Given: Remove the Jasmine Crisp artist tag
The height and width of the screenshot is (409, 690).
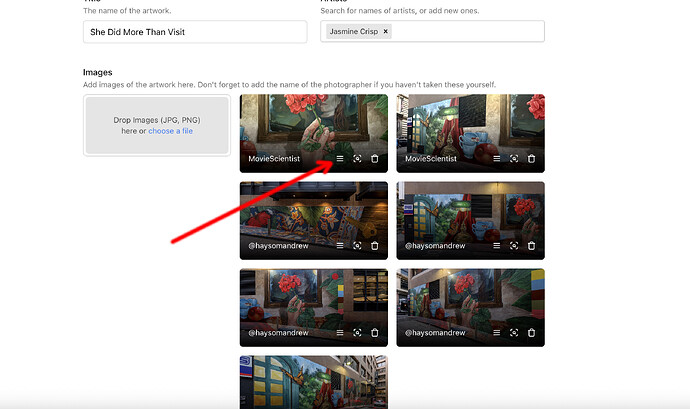Looking at the screenshot, I should tap(386, 32).
